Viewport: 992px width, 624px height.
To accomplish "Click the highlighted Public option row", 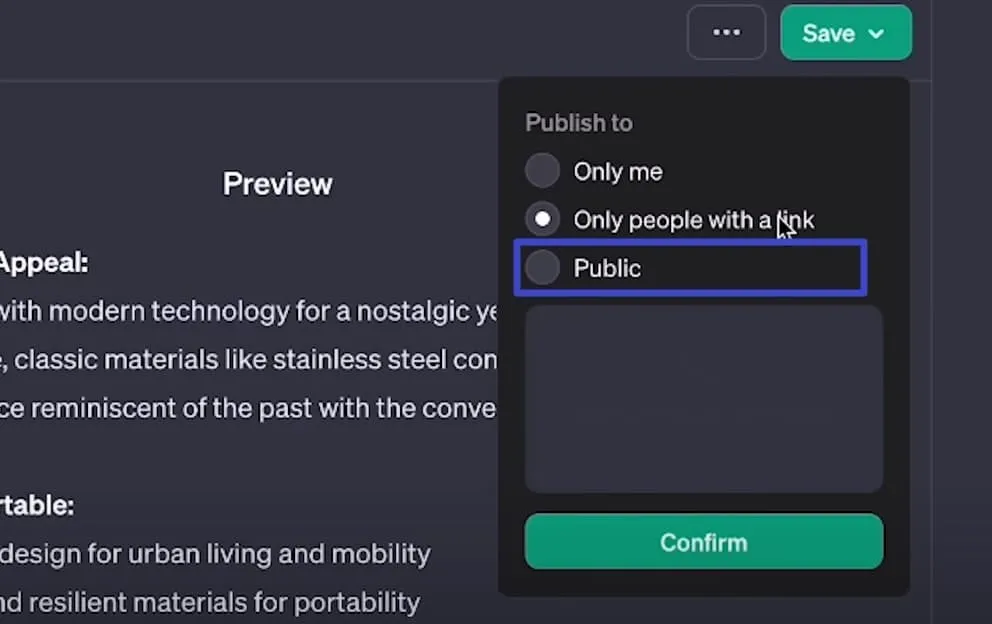I will pyautogui.click(x=690, y=267).
